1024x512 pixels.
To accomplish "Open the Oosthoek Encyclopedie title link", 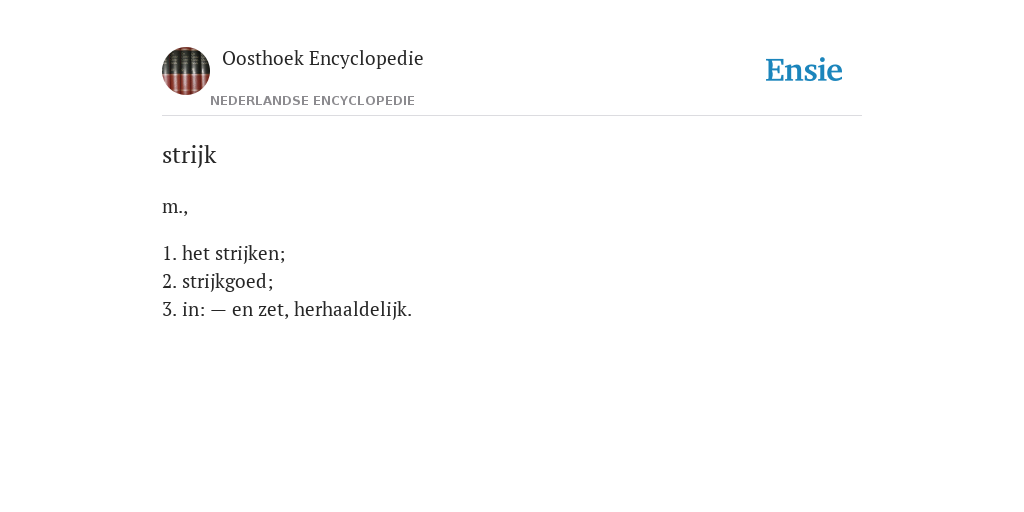I will [x=323, y=59].
